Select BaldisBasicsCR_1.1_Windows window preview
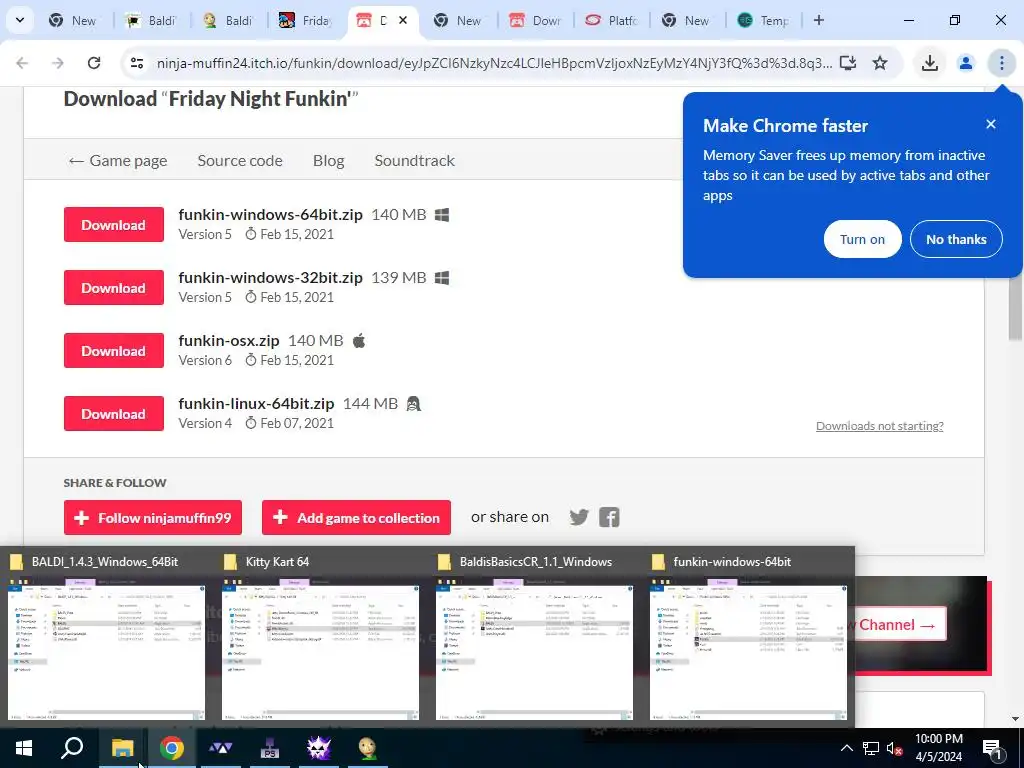This screenshot has height=768, width=1024. tap(534, 637)
